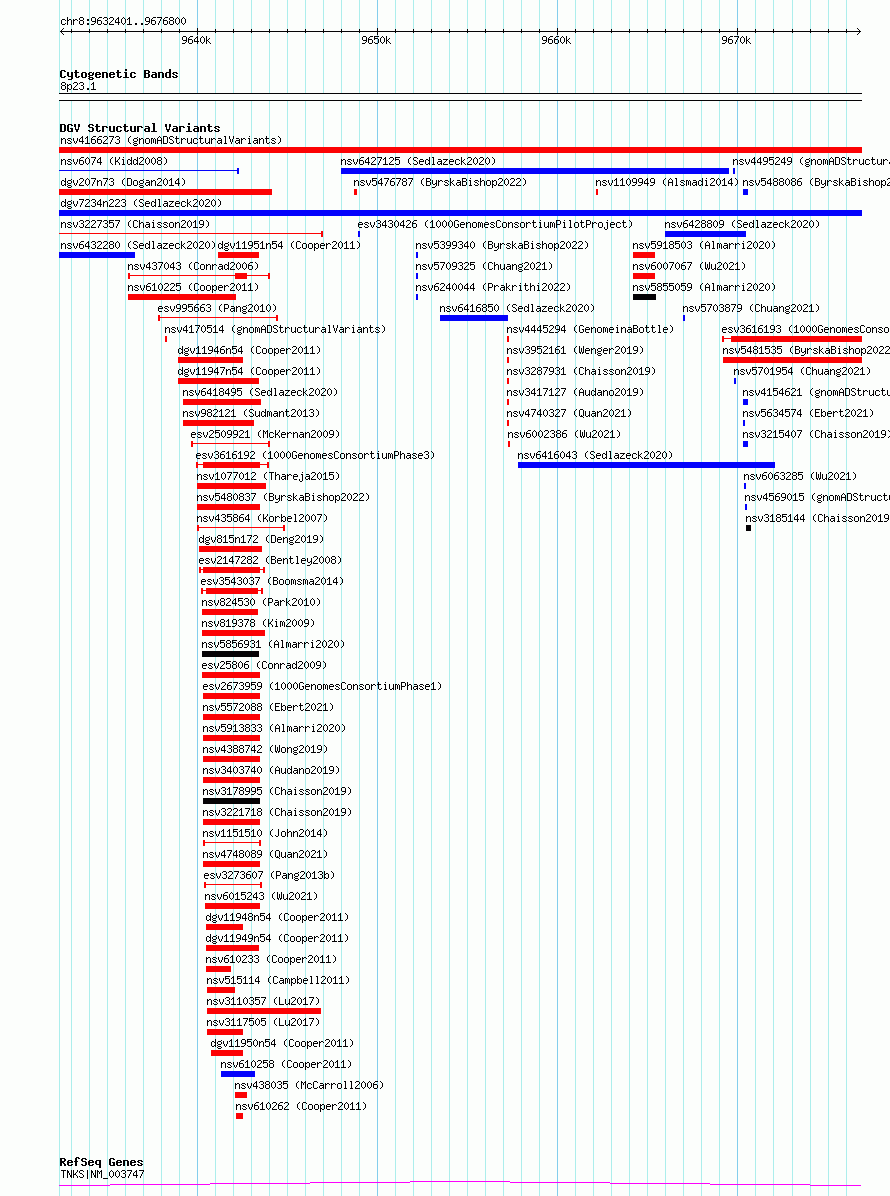The width and height of the screenshot is (890, 1196).
Task: Open variant nsv6074 (Kidd2008)
Action: click(114, 162)
